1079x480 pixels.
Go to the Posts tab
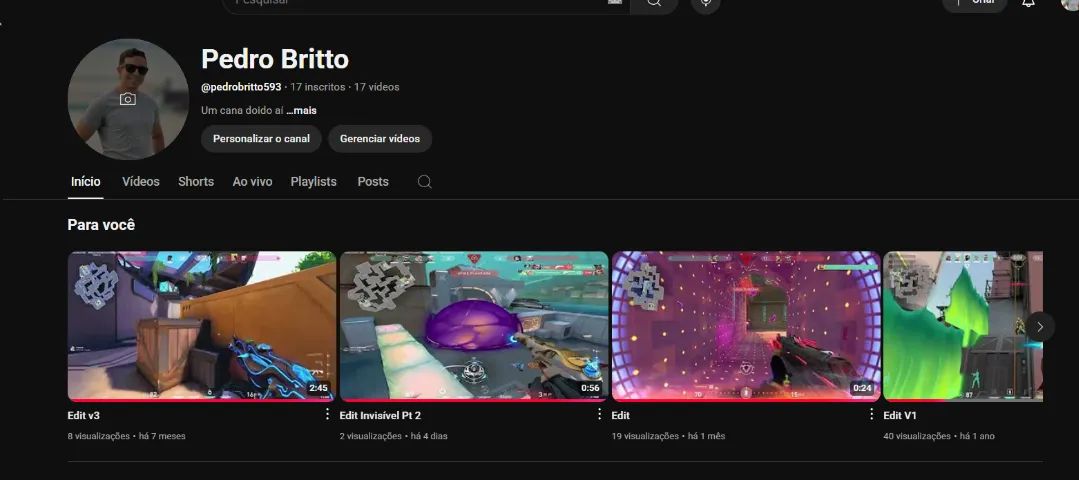click(373, 182)
